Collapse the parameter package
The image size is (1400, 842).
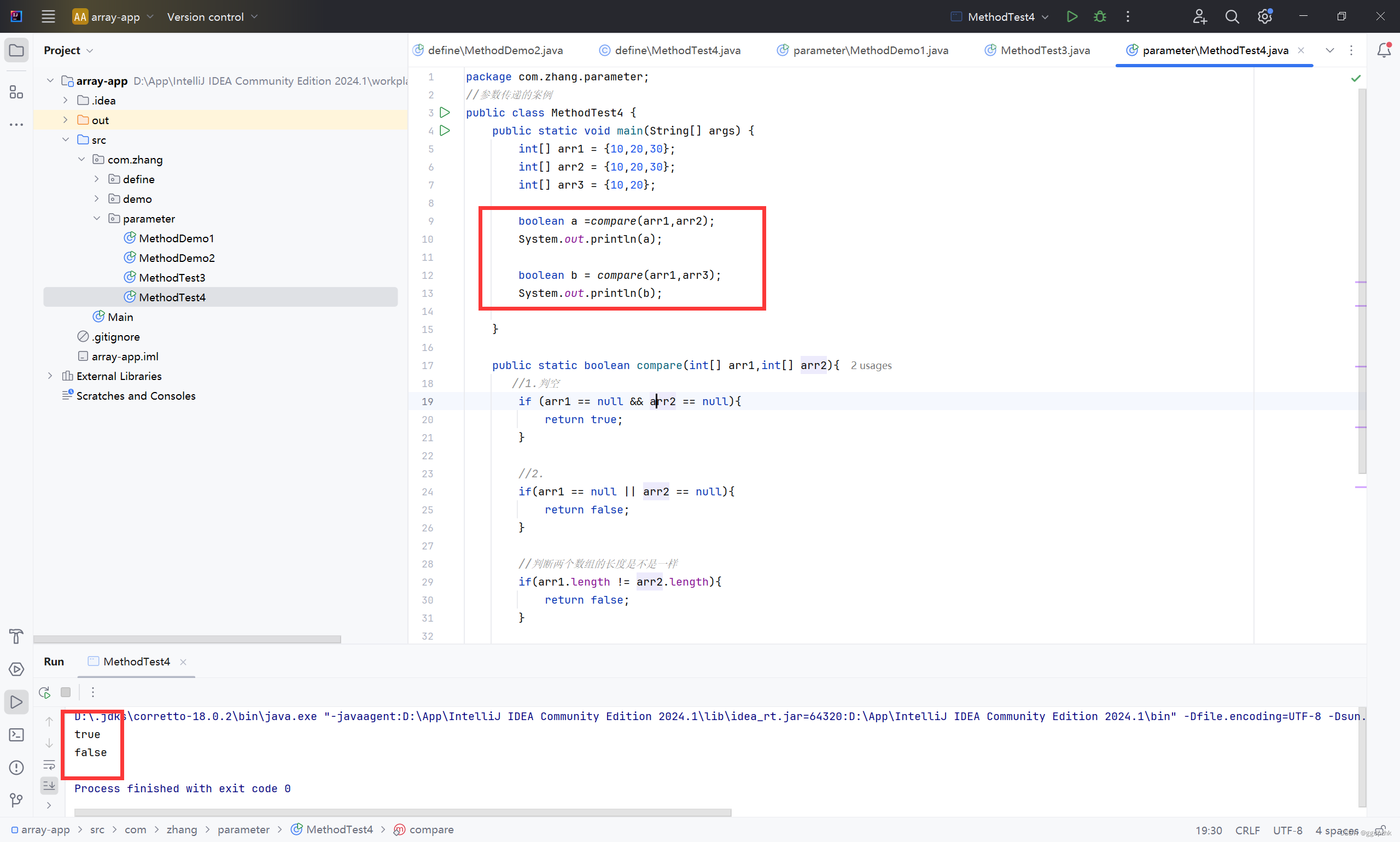[96, 219]
